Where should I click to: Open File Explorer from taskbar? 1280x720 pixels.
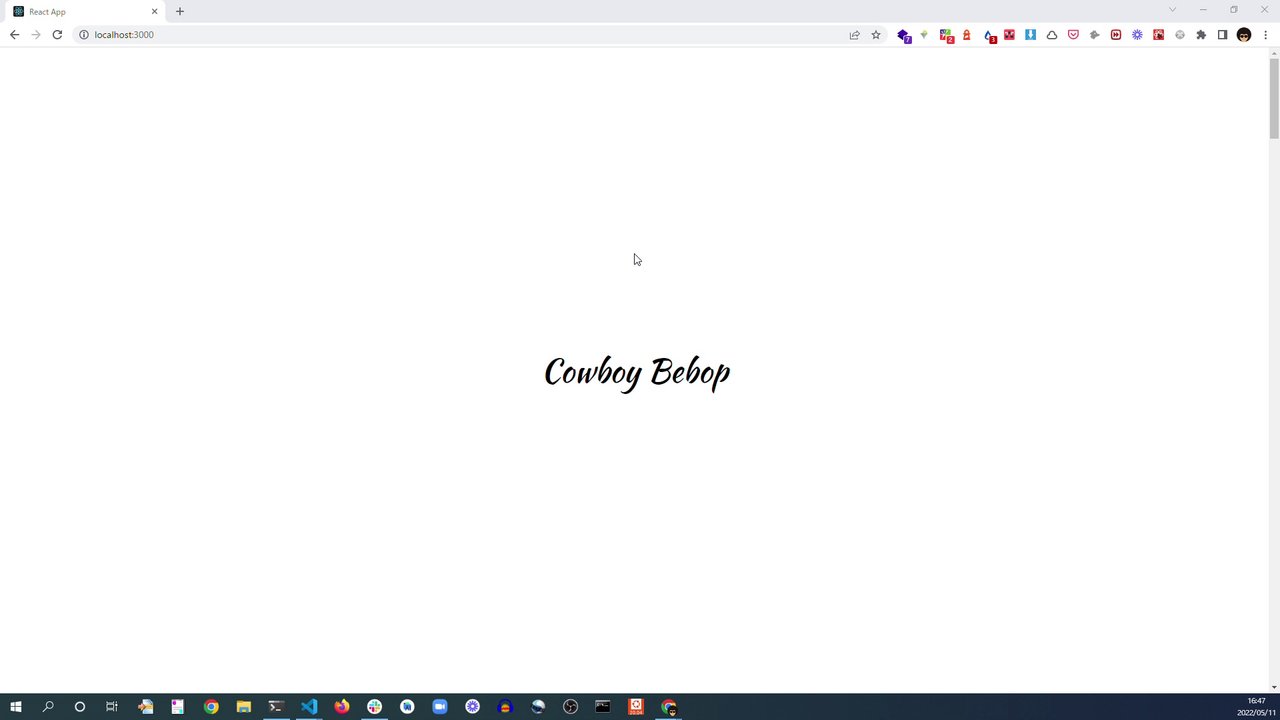tap(243, 707)
